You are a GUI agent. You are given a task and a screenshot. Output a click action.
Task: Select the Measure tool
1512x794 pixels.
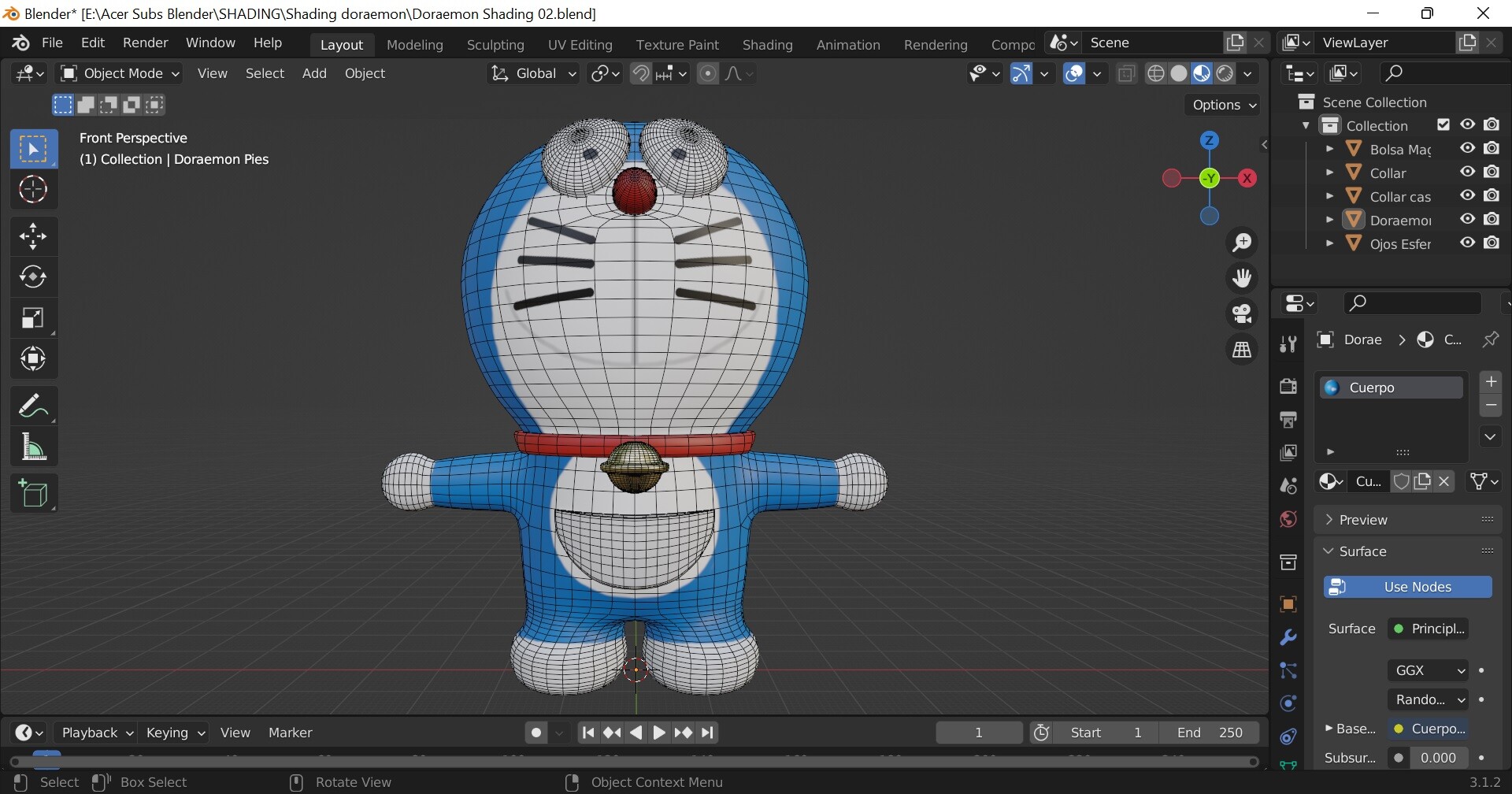coord(33,447)
